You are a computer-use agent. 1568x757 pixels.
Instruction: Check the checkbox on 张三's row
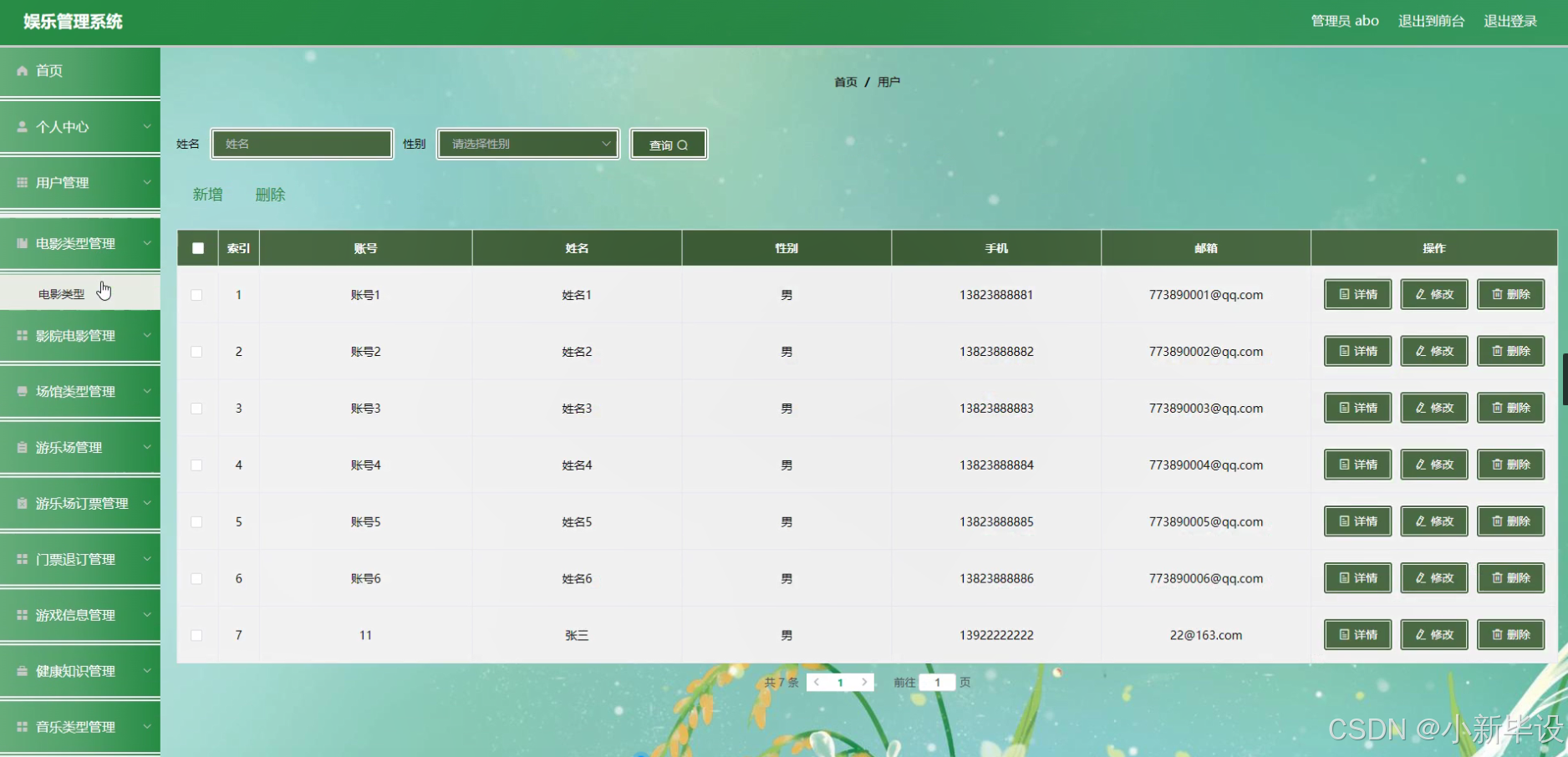[x=197, y=635]
